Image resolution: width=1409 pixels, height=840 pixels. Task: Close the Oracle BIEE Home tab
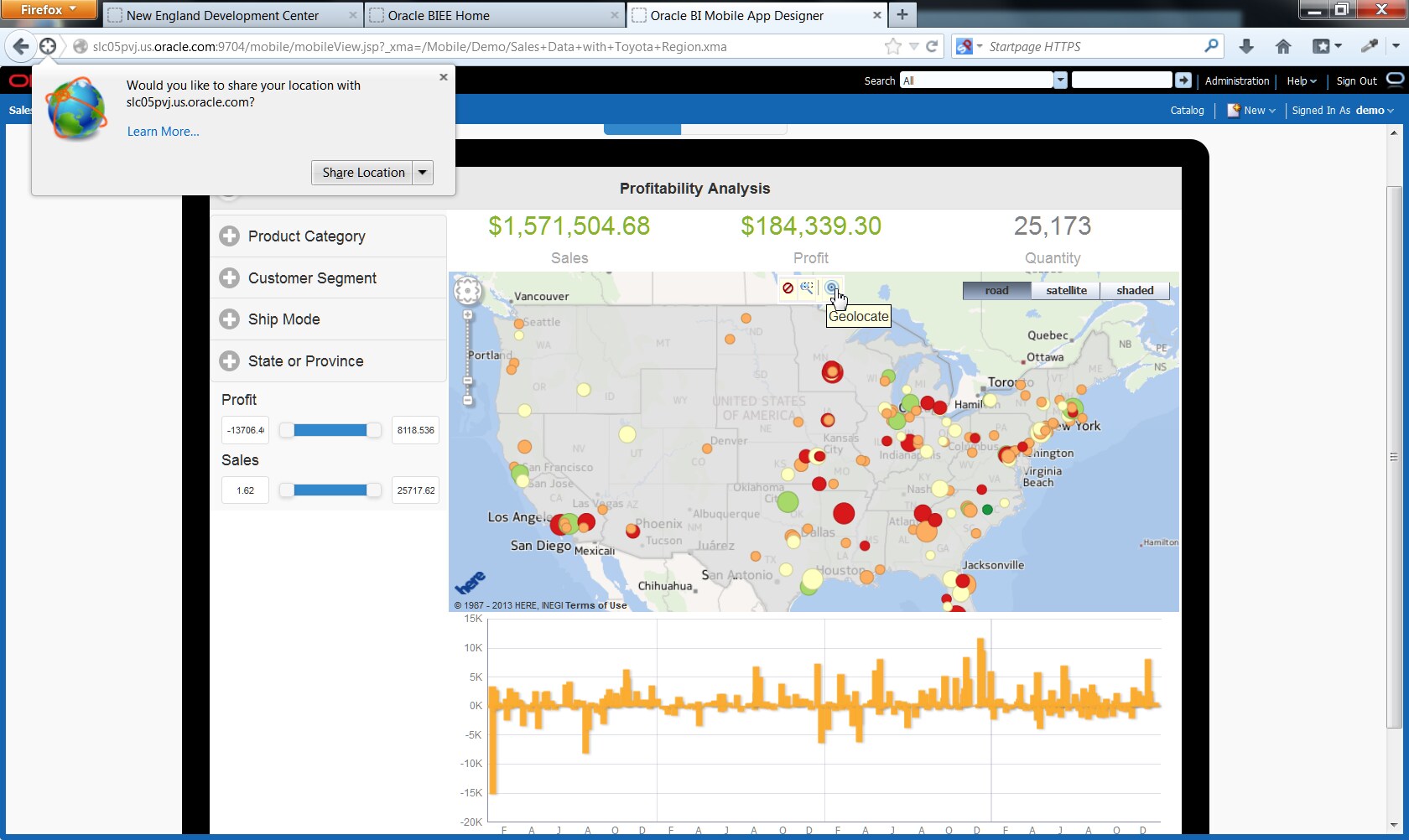click(x=615, y=15)
